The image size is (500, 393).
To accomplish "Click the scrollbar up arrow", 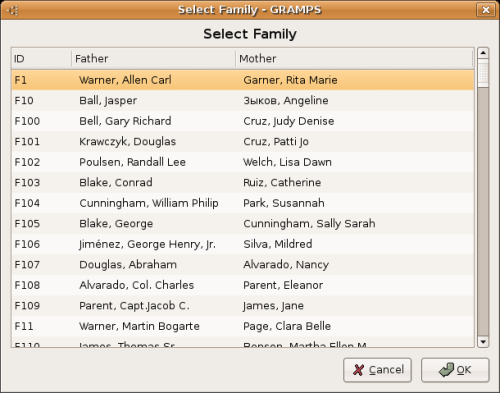I will [x=483, y=53].
